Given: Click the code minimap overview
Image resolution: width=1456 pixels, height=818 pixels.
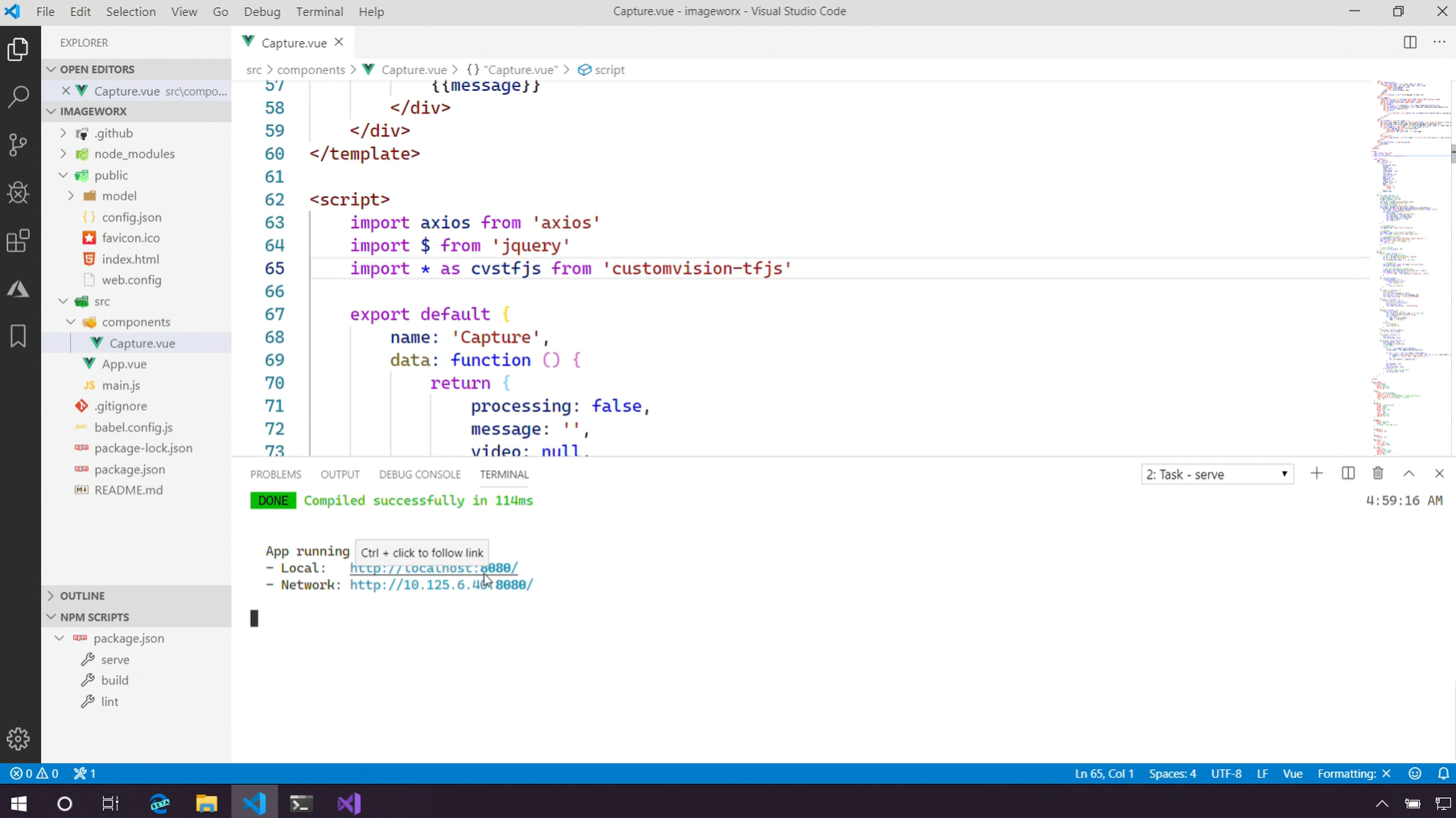Looking at the screenshot, I should point(1409,266).
